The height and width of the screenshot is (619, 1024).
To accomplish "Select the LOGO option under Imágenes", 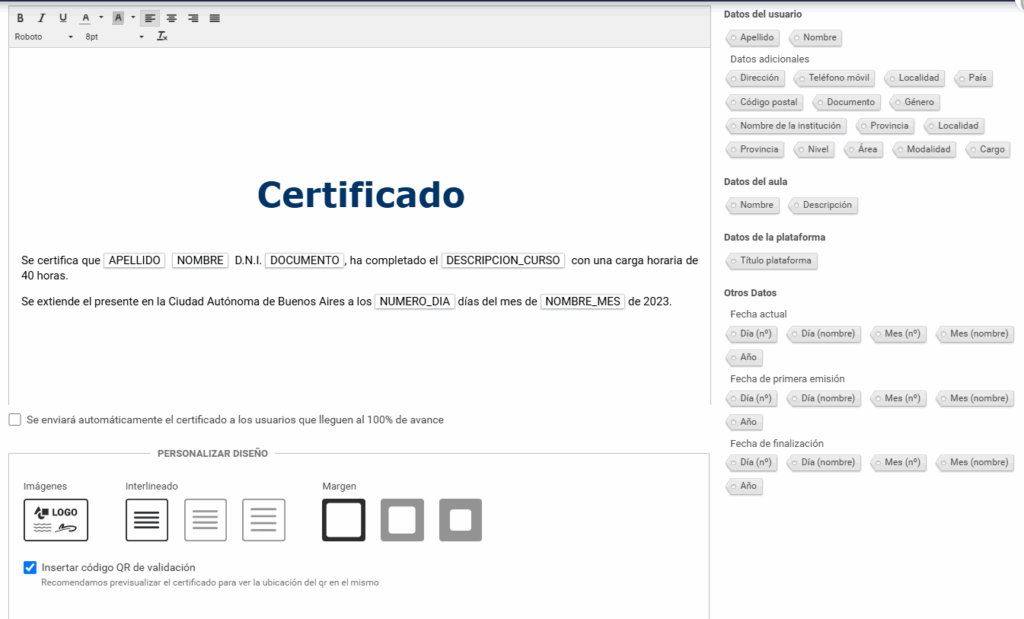I will (55, 519).
